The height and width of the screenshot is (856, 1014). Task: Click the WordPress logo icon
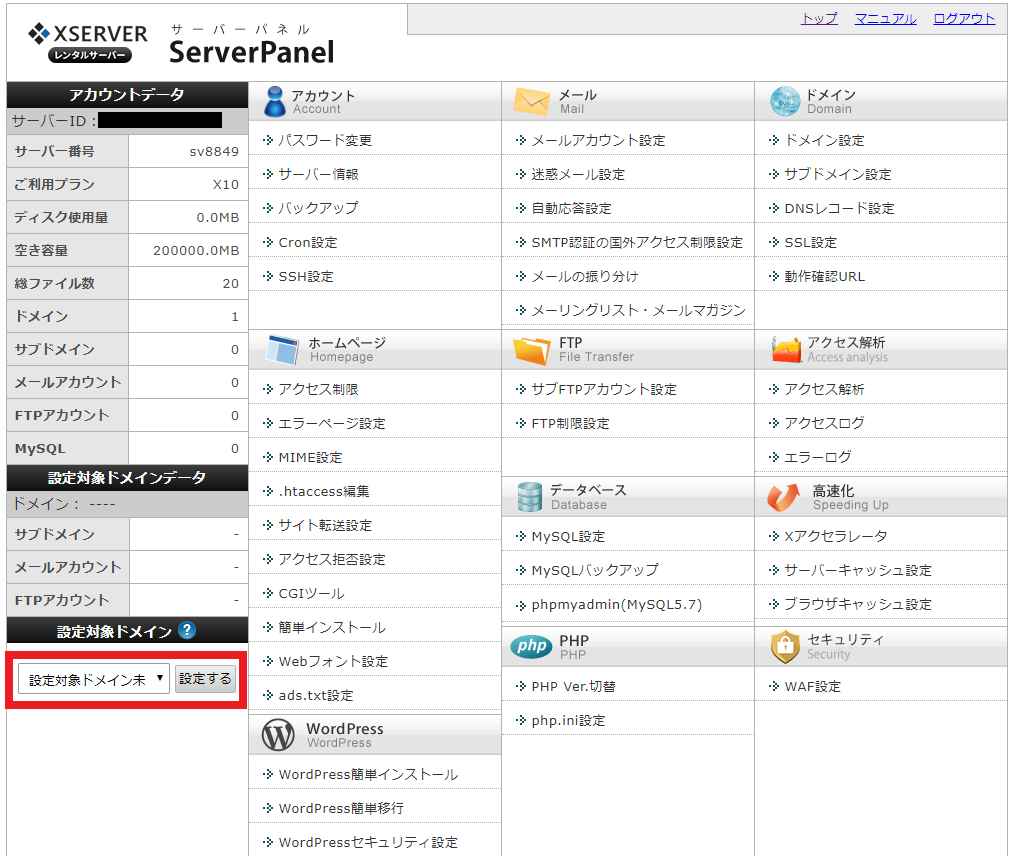click(278, 735)
